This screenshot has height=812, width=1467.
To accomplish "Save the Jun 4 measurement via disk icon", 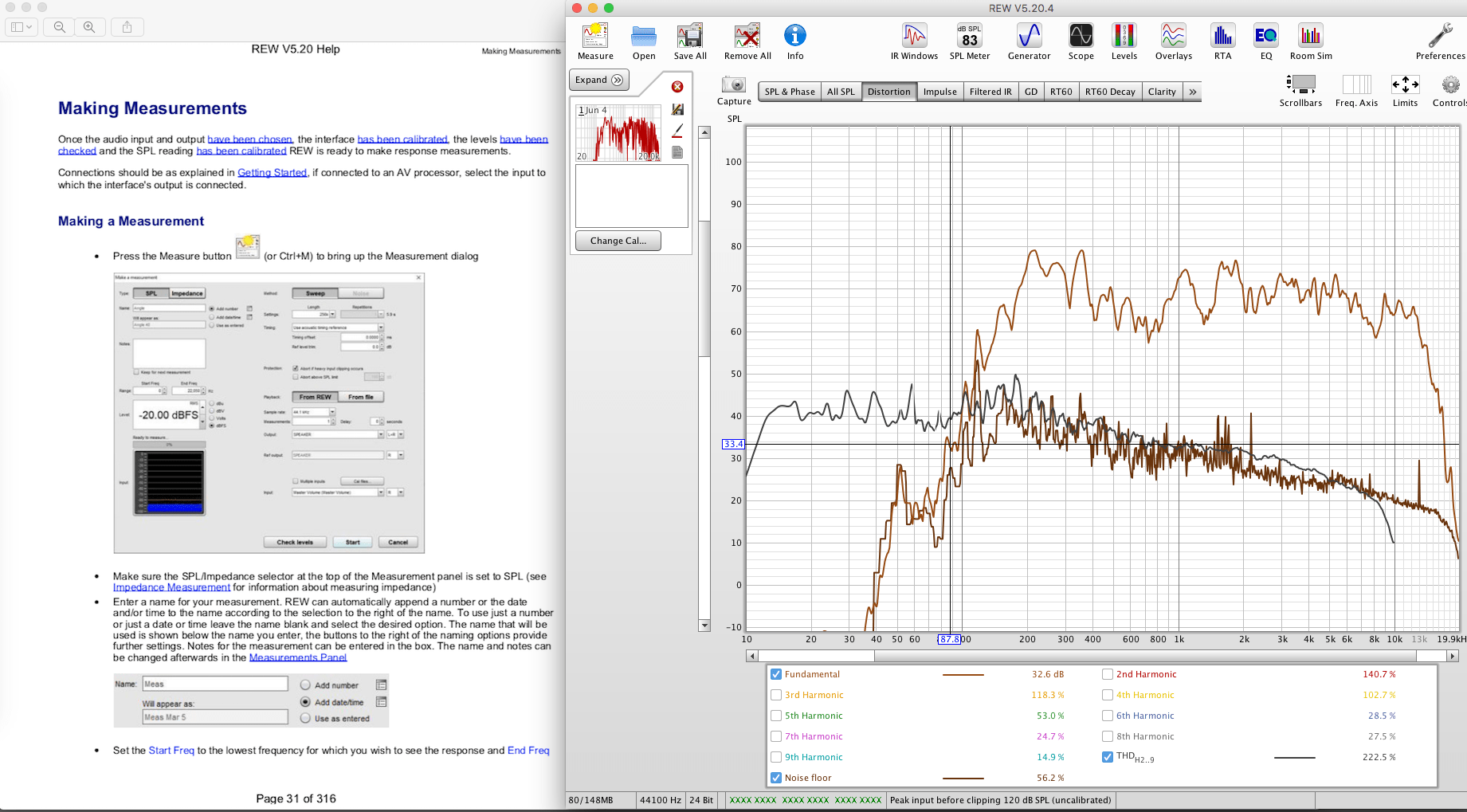I will (x=677, y=109).
